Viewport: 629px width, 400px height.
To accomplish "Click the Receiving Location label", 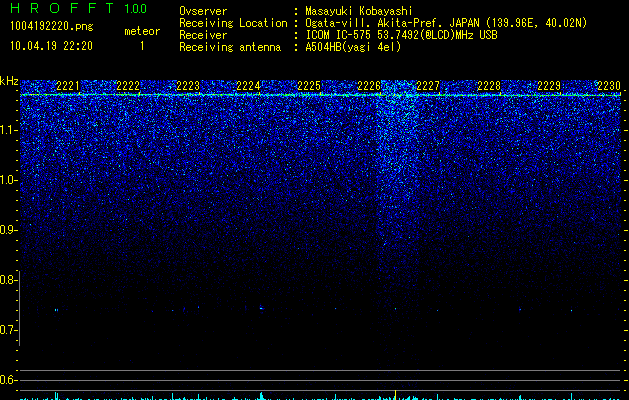I will pos(233,23).
